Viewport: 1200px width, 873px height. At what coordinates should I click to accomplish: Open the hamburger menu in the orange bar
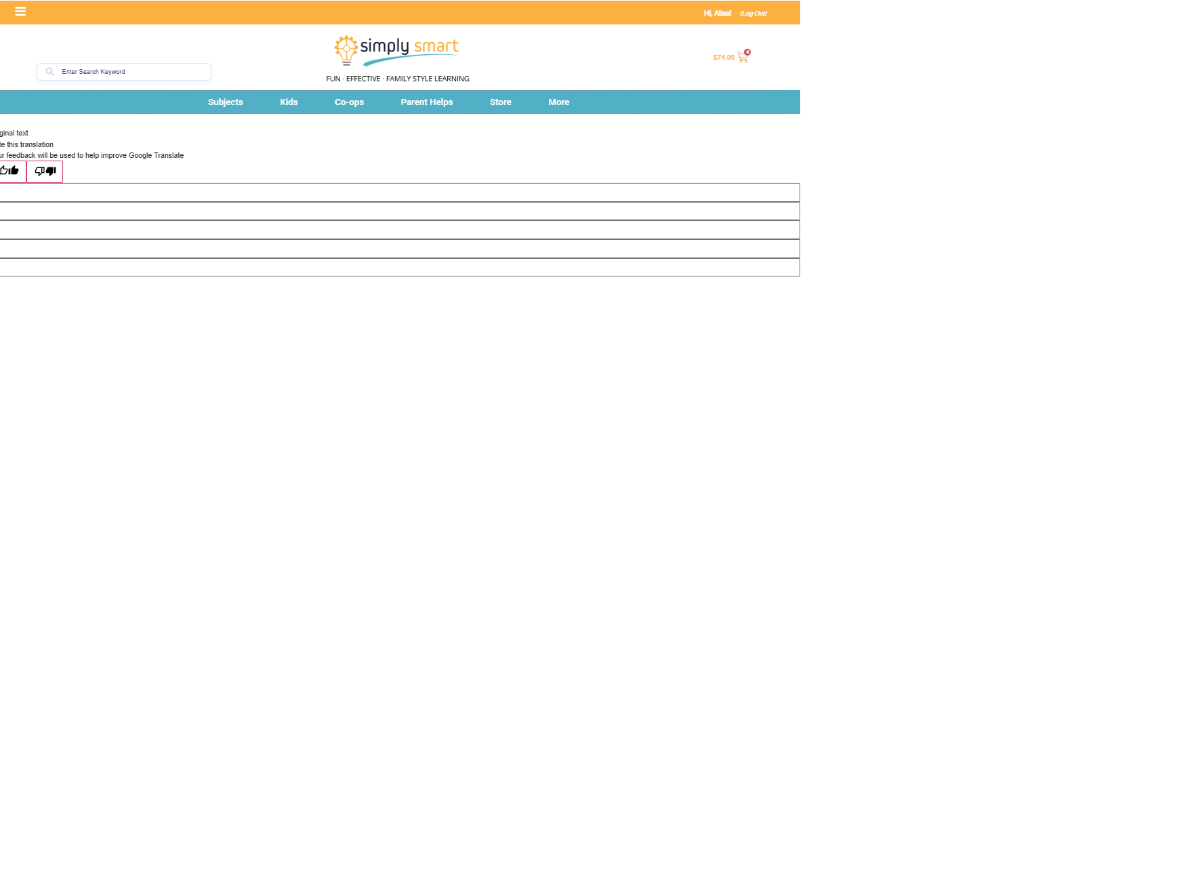click(x=20, y=12)
